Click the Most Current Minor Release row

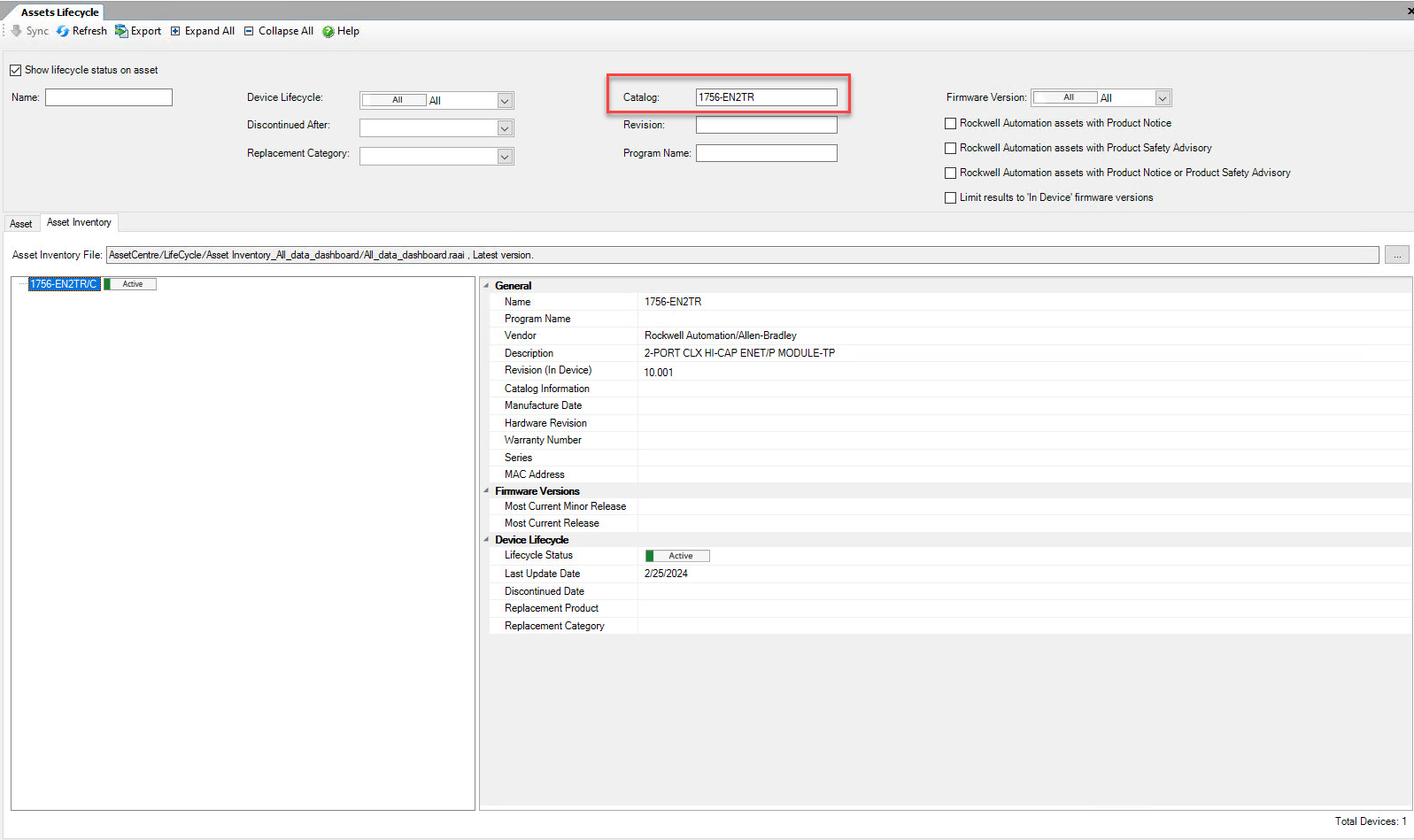(951, 506)
